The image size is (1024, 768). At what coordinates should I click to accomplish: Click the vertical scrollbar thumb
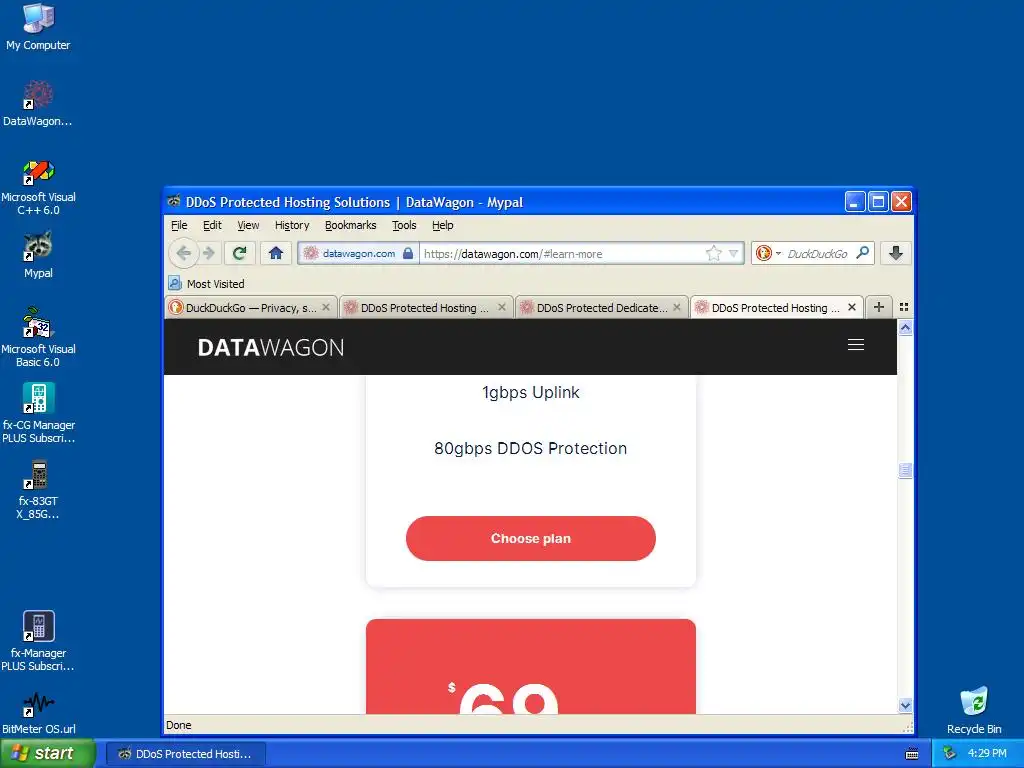[905, 470]
